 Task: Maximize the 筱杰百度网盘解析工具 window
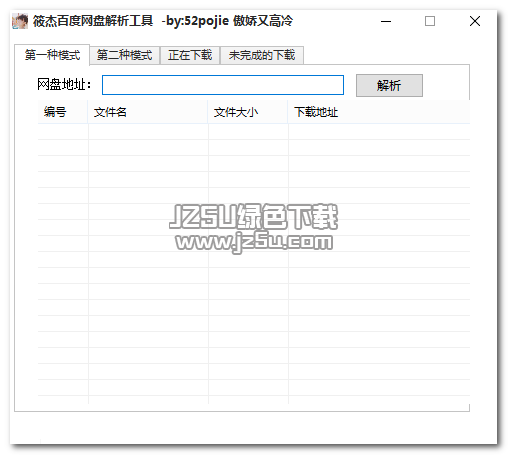pyautogui.click(x=430, y=21)
